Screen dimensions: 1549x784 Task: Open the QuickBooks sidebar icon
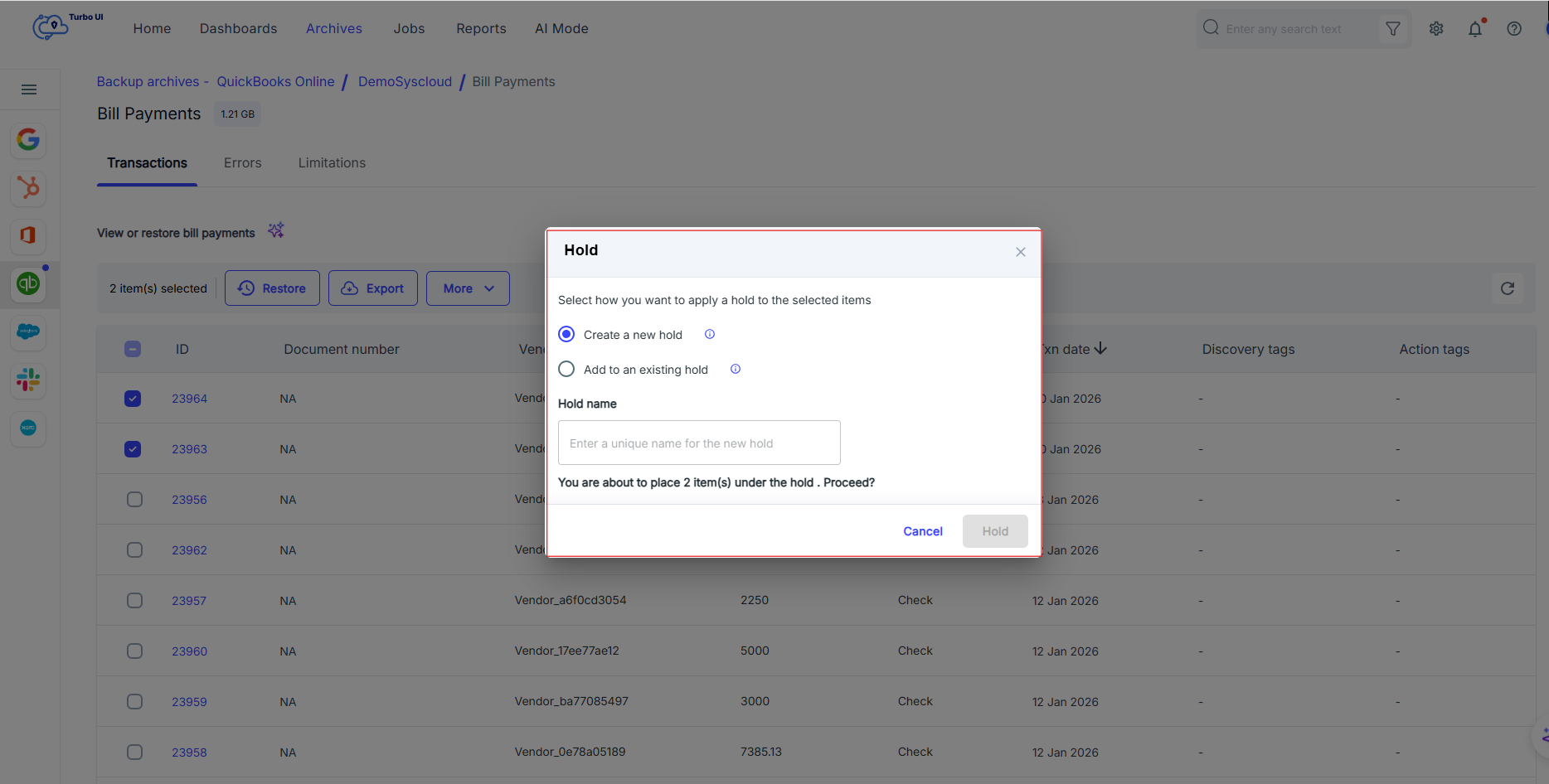point(28,283)
